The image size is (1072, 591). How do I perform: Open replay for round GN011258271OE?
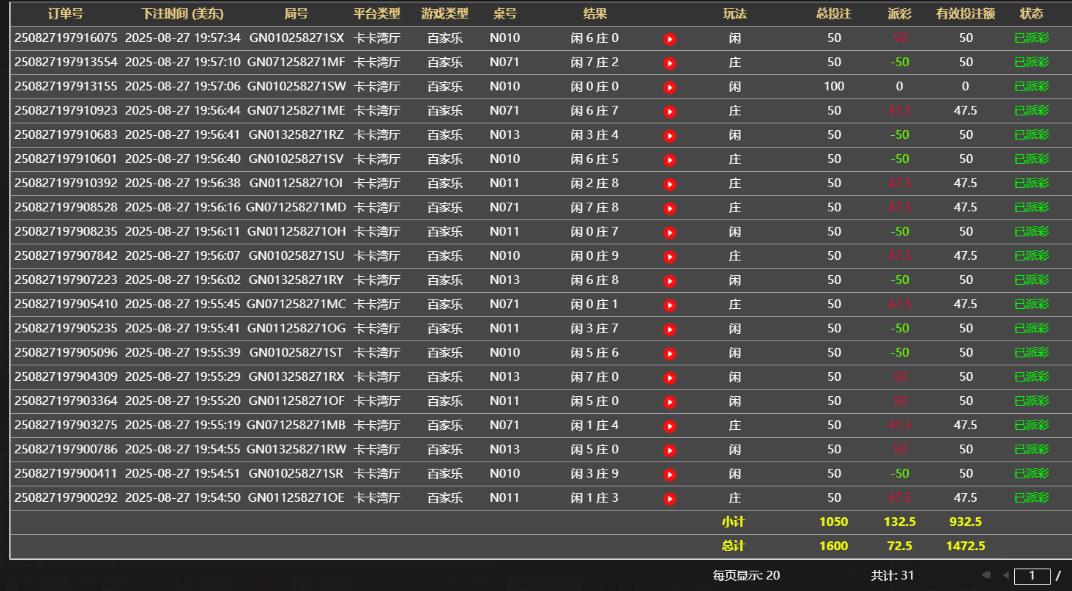pos(670,499)
